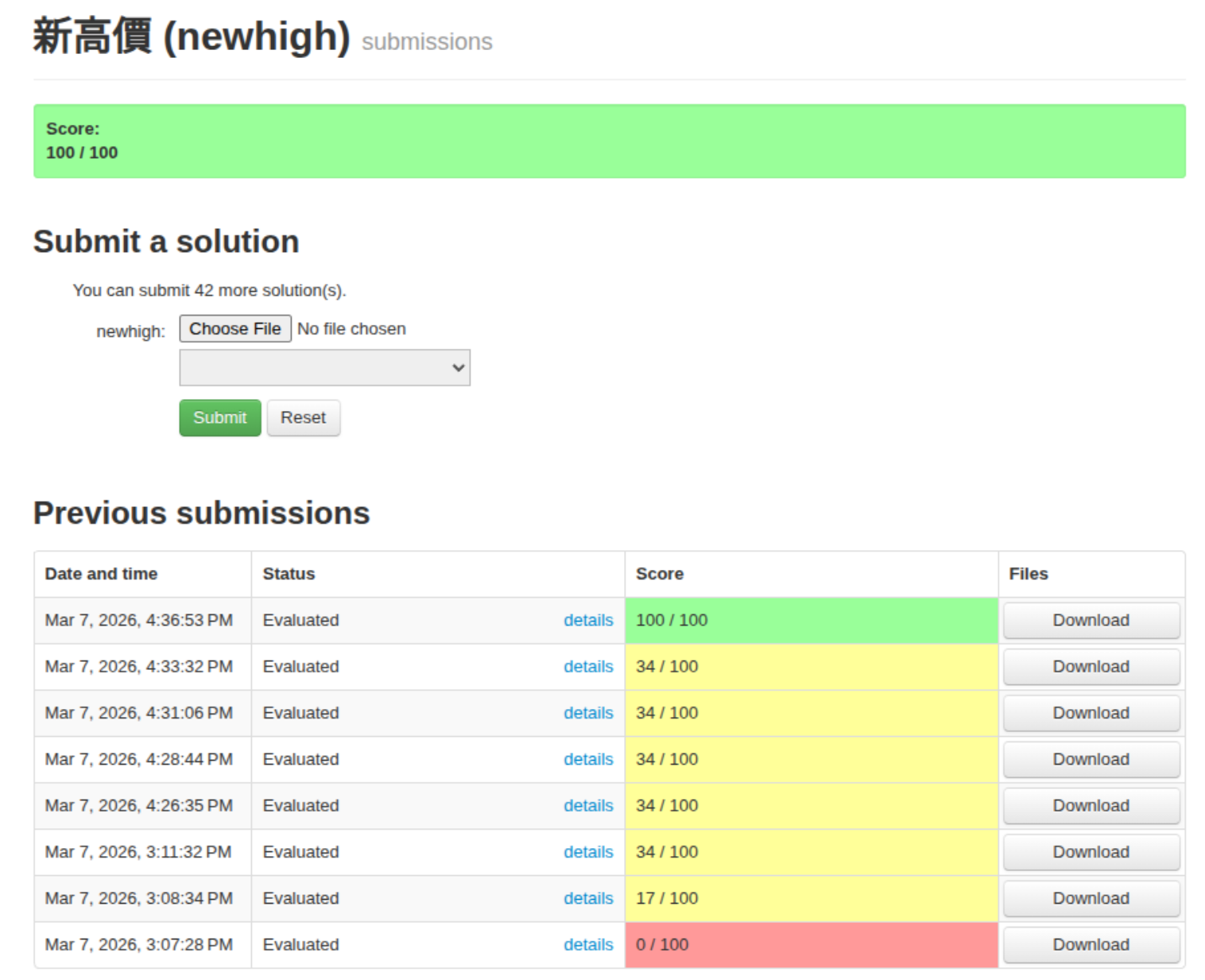View details of the 3:11:32 PM submission
1205x980 pixels.
[x=587, y=852]
